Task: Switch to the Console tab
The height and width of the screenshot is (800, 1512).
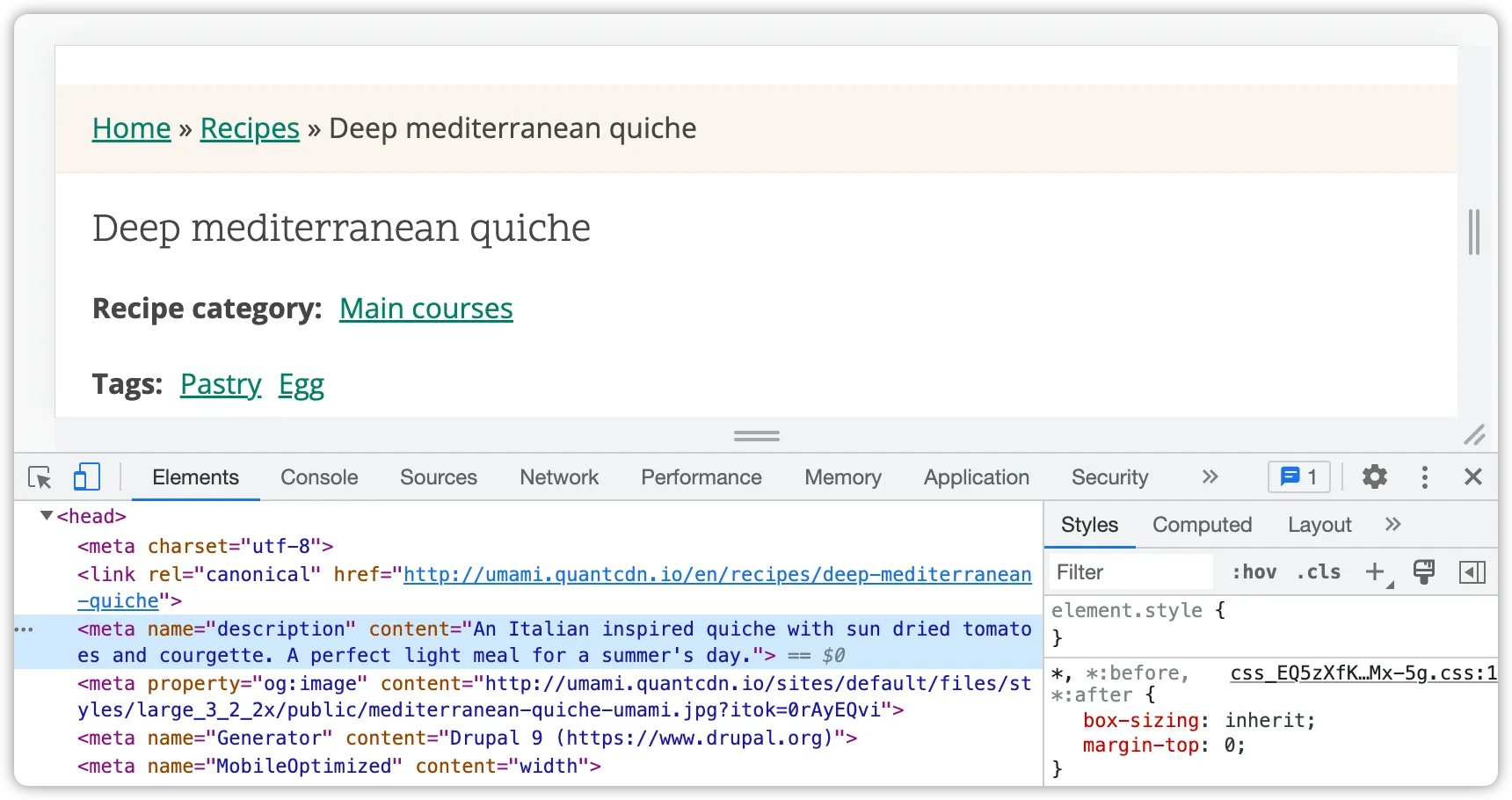Action: (318, 477)
